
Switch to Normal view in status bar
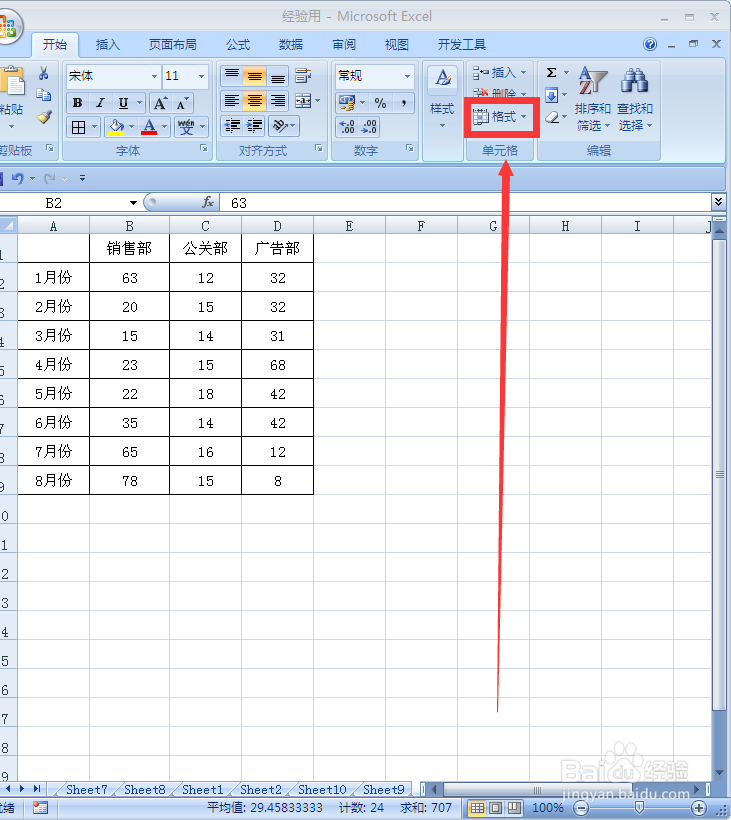477,808
